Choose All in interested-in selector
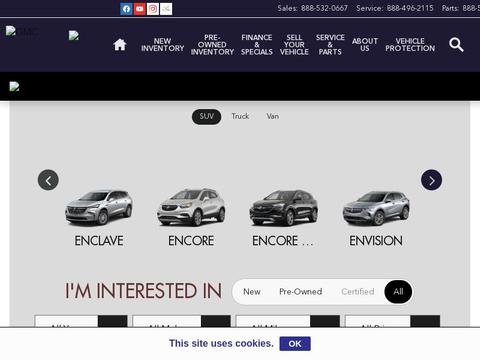 pos(398,292)
